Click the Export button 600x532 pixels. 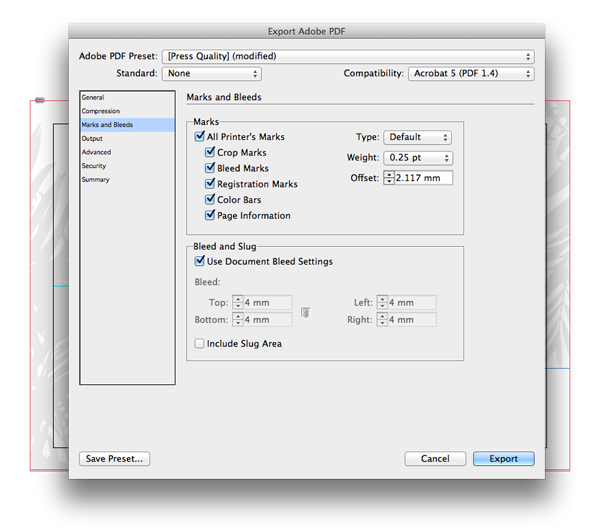click(x=504, y=459)
